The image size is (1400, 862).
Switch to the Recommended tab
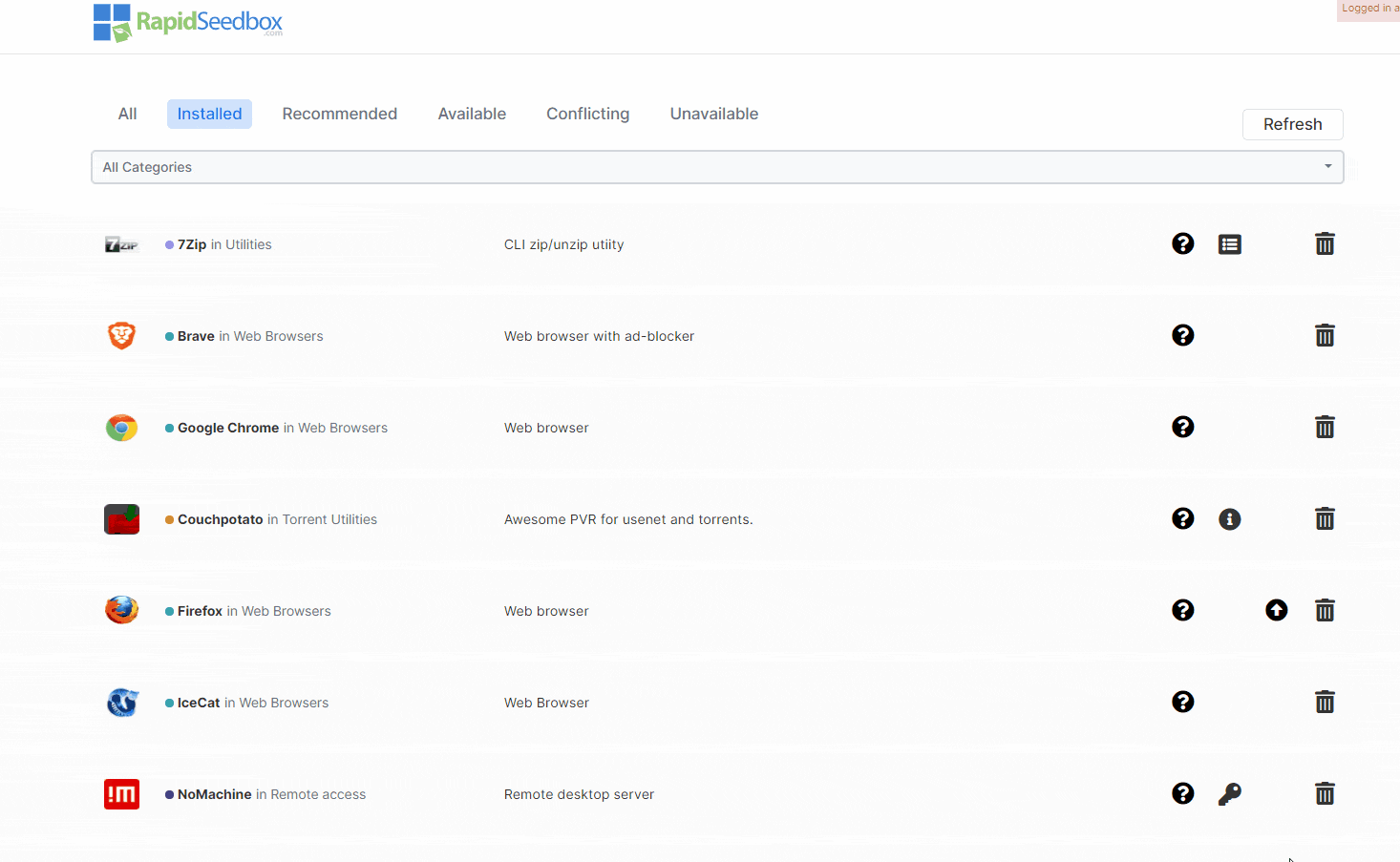(x=339, y=114)
